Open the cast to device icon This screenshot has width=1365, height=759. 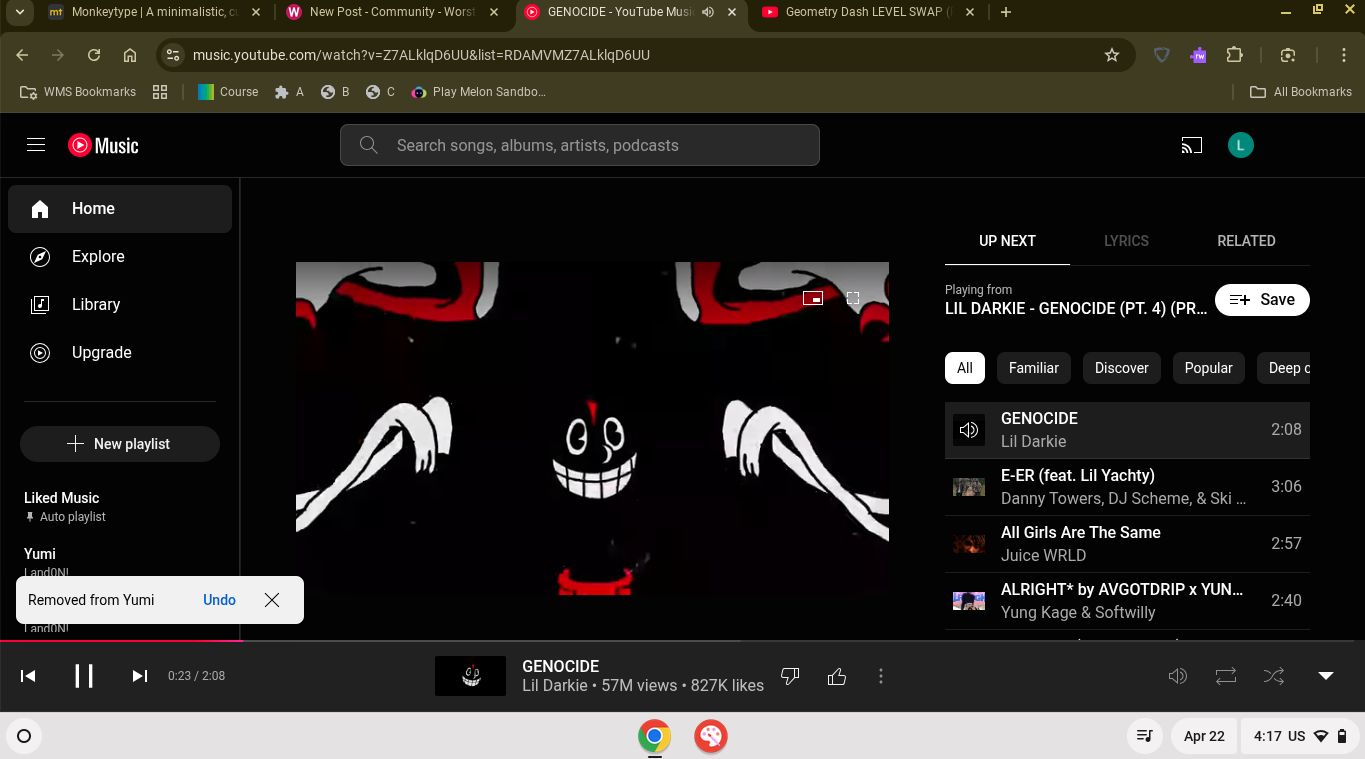(1191, 146)
